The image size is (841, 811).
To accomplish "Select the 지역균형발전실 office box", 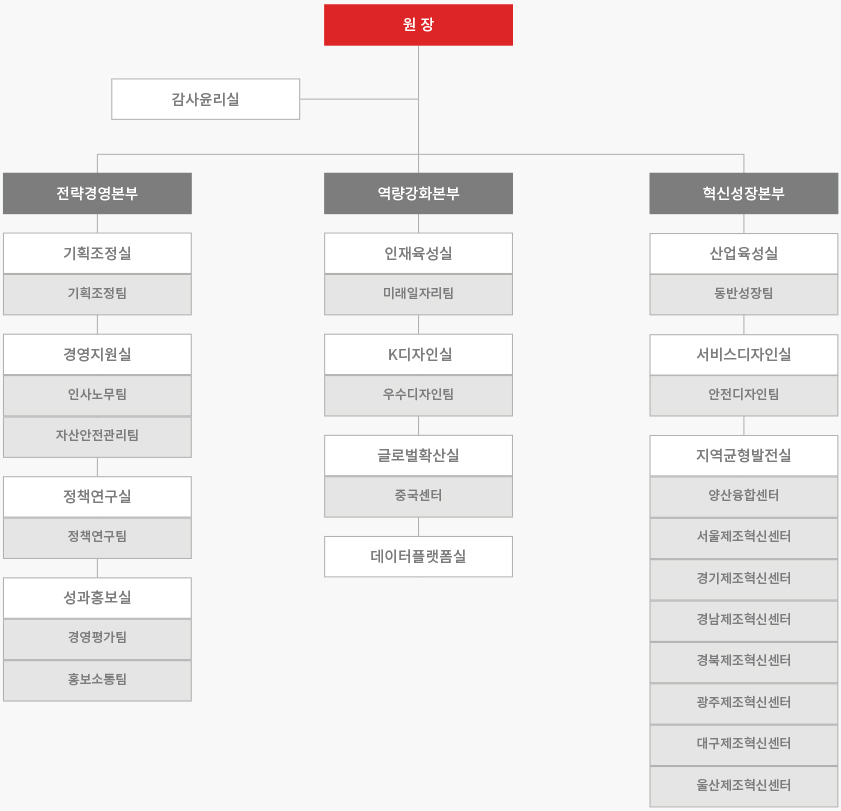I will [x=743, y=455].
